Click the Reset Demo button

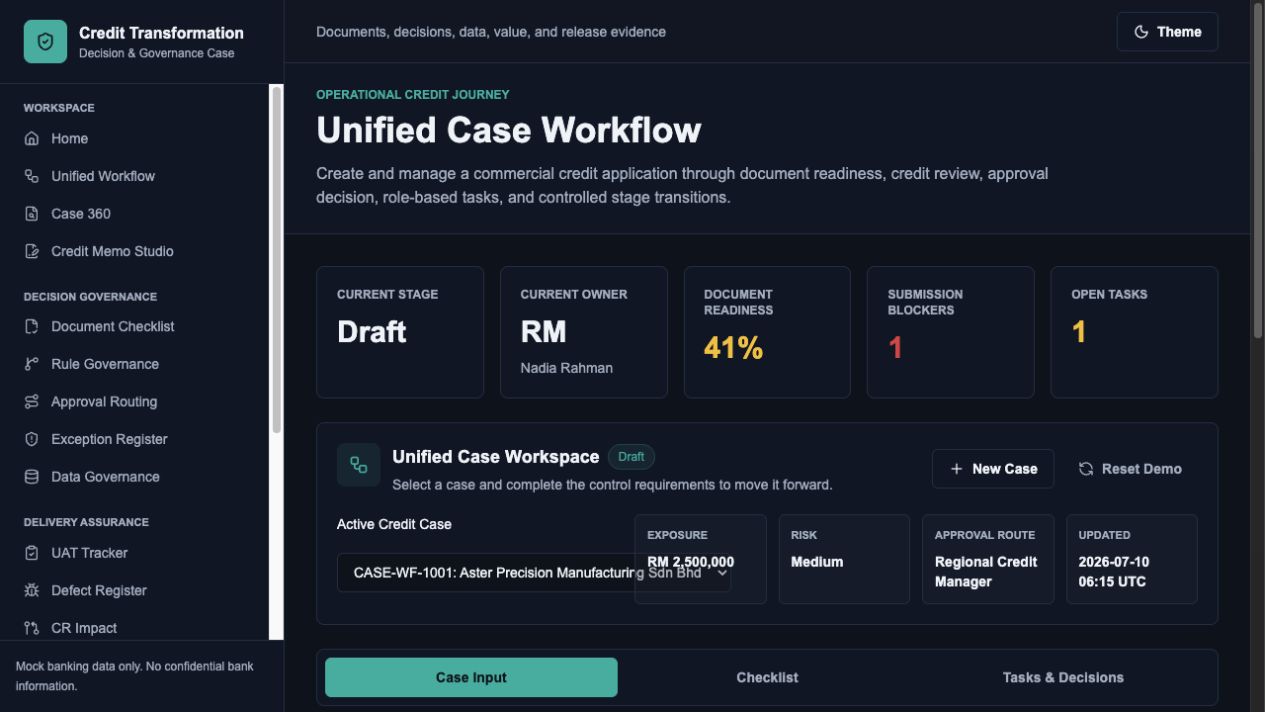pos(1130,469)
